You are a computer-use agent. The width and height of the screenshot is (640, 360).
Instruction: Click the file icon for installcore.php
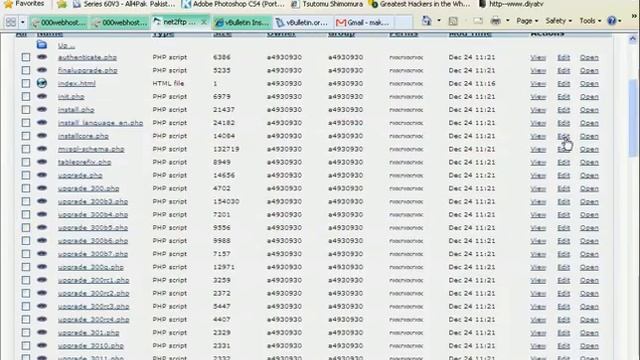point(42,136)
